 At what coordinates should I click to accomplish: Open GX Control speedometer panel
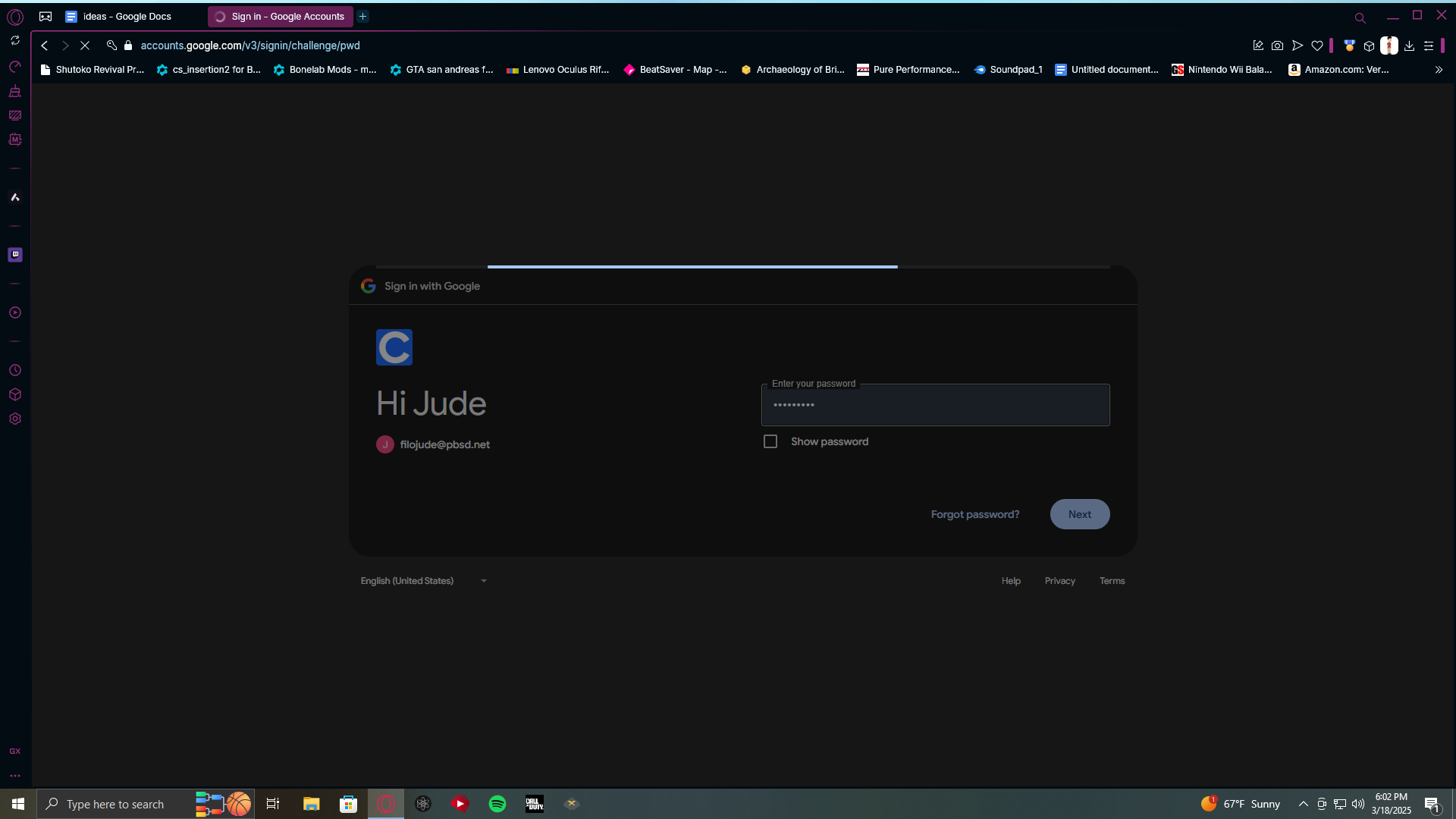tap(15, 67)
